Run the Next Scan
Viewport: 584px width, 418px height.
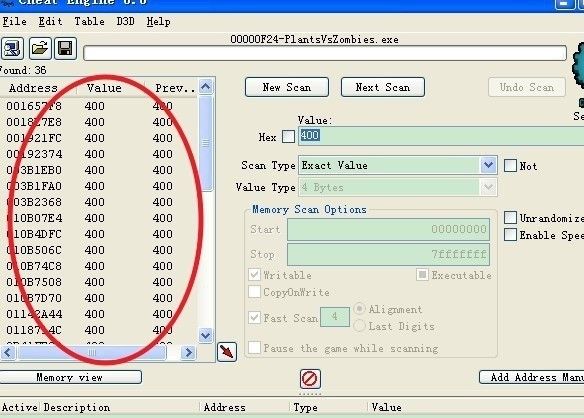pos(383,87)
